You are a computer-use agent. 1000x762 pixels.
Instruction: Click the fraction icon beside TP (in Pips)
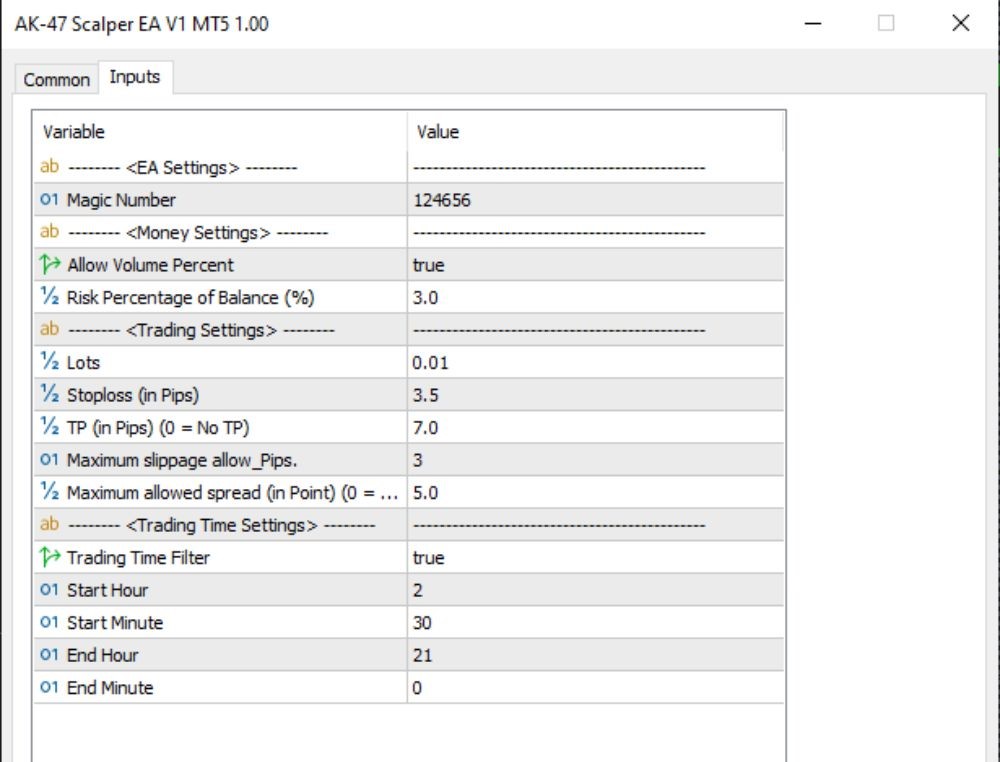pyautogui.click(x=49, y=427)
